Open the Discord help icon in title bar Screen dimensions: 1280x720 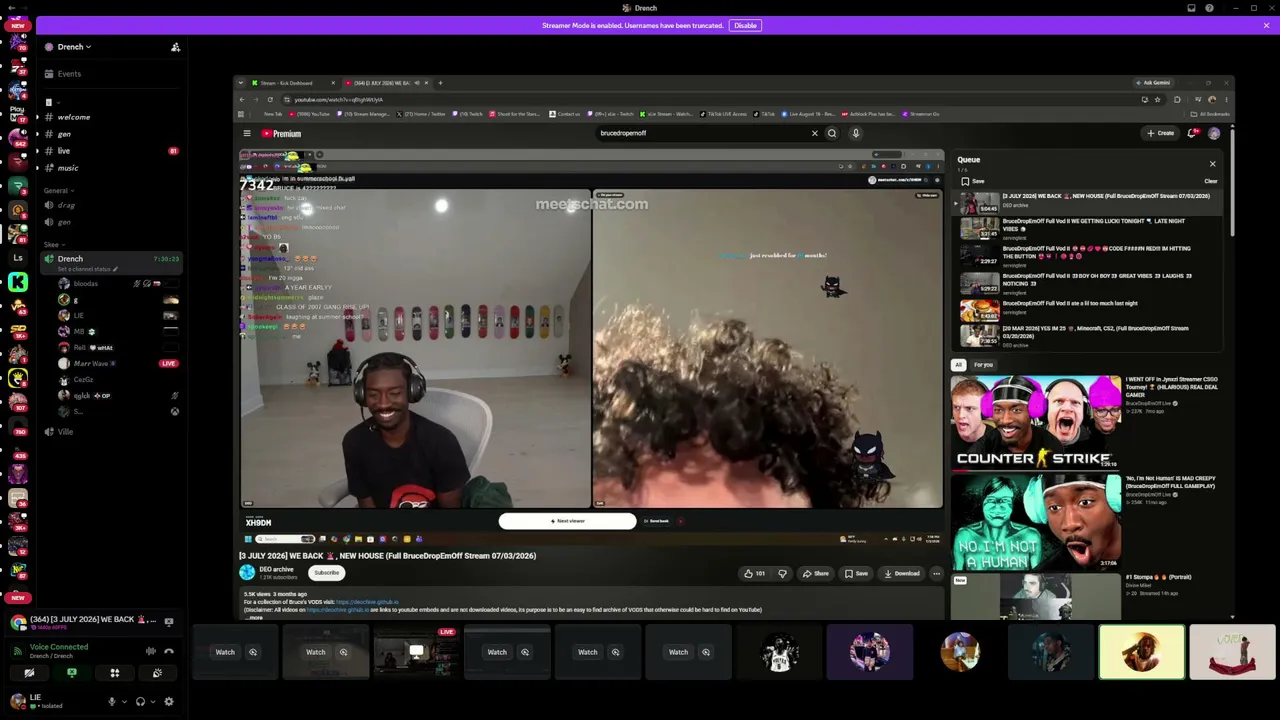click(1209, 8)
